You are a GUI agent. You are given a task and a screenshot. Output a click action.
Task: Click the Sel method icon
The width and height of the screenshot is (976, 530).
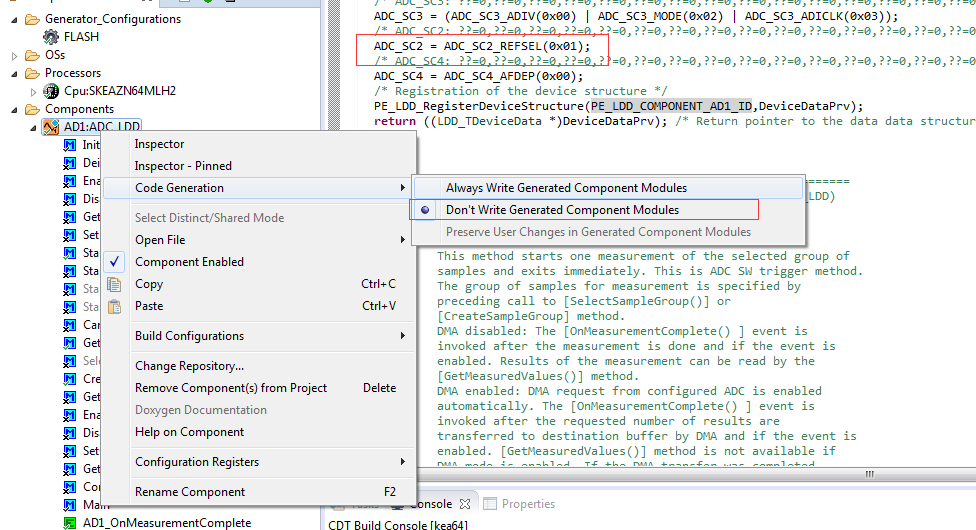click(x=70, y=361)
